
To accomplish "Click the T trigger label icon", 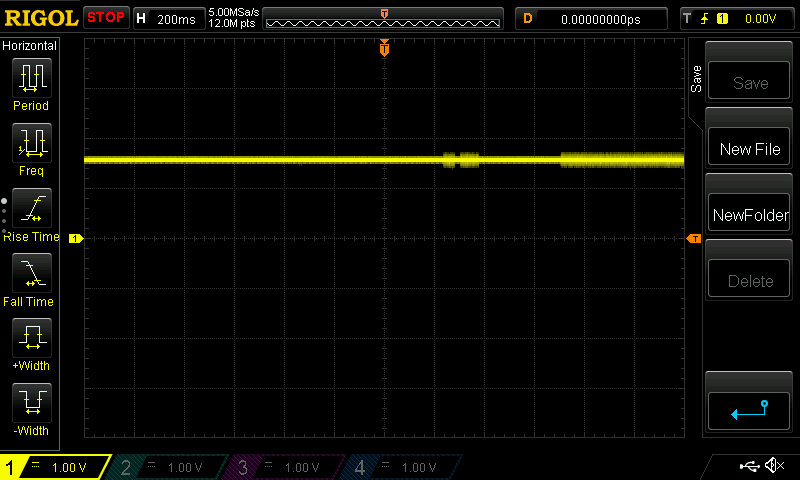I will (x=687, y=19).
